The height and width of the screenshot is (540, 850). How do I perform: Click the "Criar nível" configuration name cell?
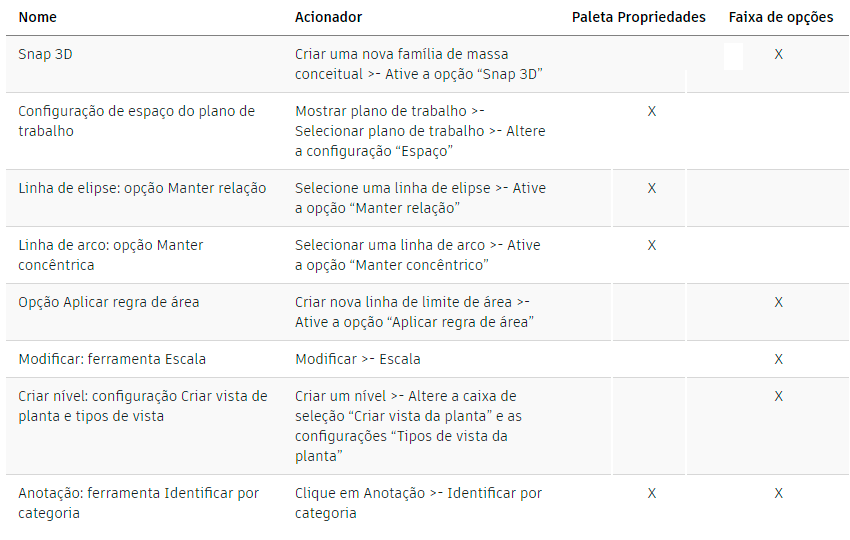click(x=142, y=406)
